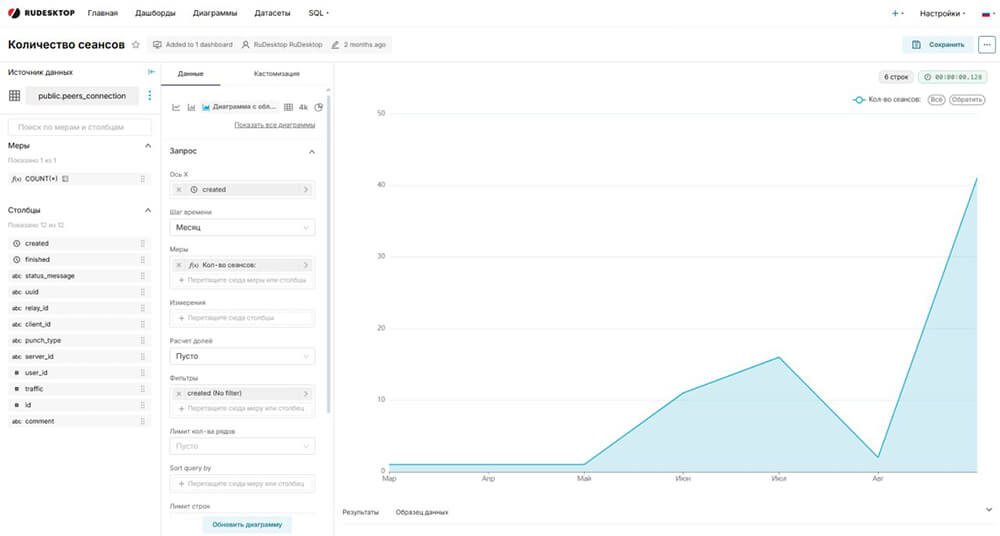Click the status_message column row
Image resolution: width=1000 pixels, height=536 pixels.
click(x=80, y=276)
